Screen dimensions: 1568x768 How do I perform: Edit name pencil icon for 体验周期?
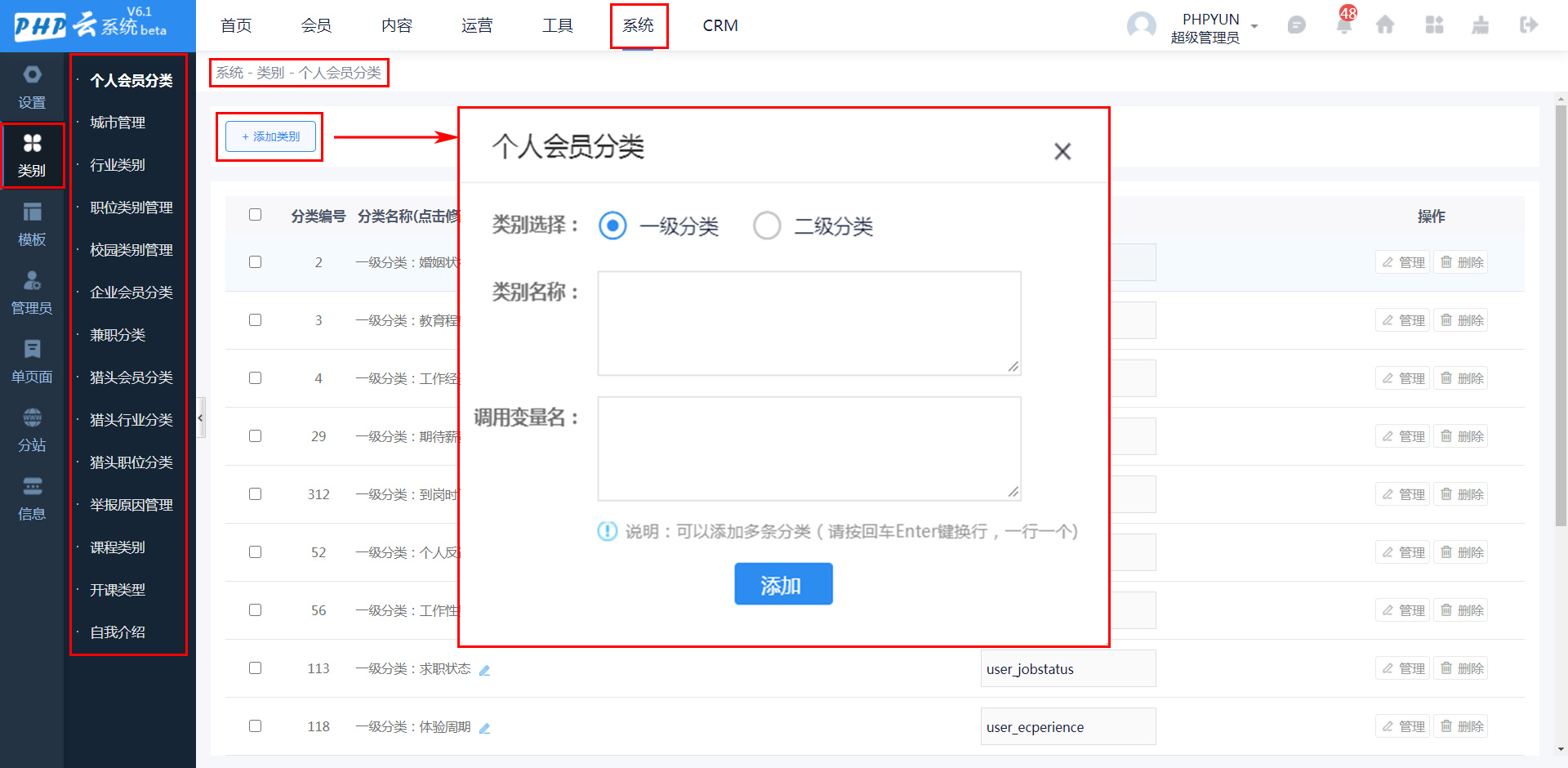click(484, 728)
